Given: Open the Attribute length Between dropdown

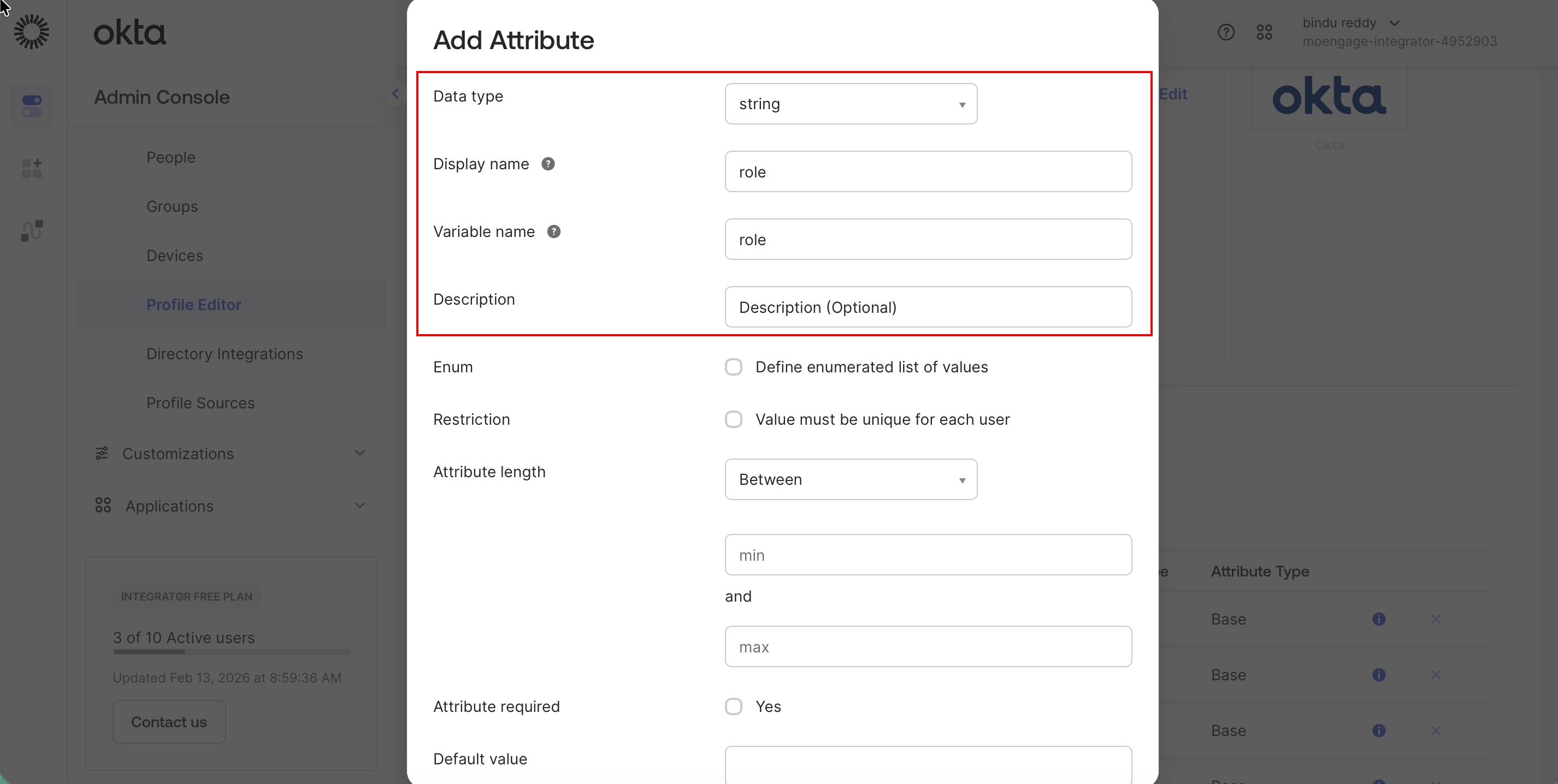Looking at the screenshot, I should (x=851, y=479).
